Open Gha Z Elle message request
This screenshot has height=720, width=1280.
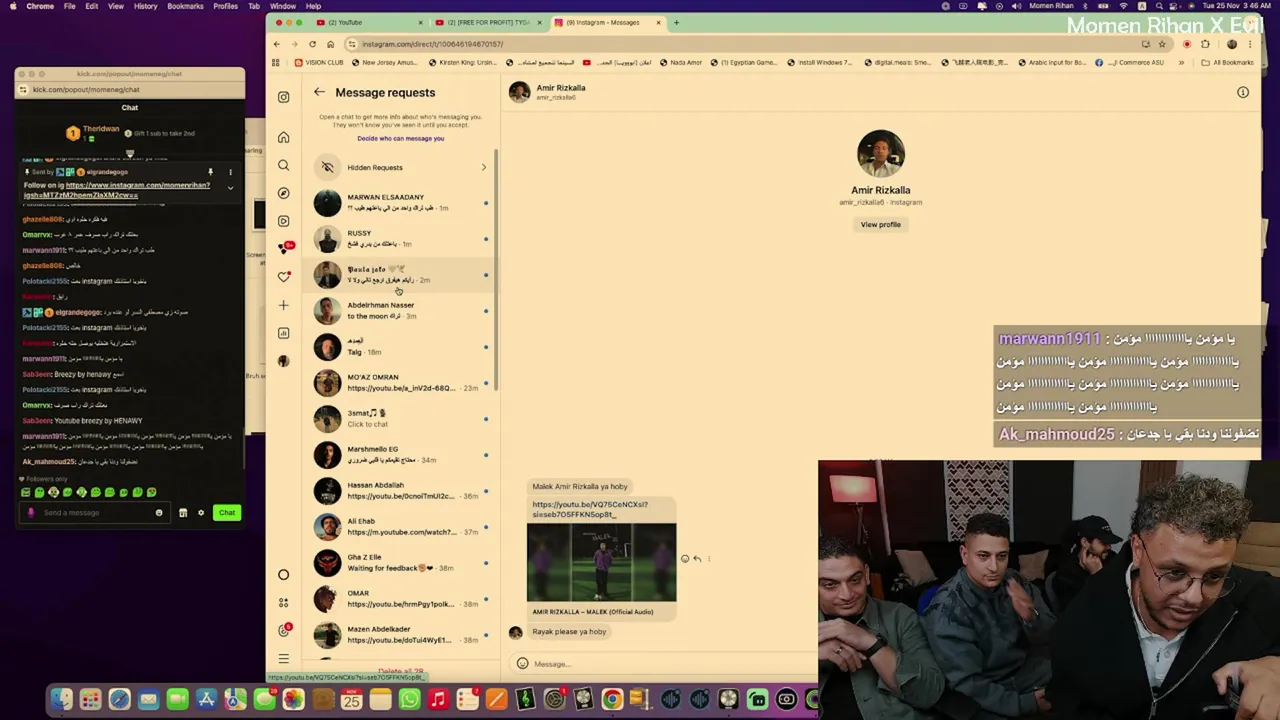point(400,563)
